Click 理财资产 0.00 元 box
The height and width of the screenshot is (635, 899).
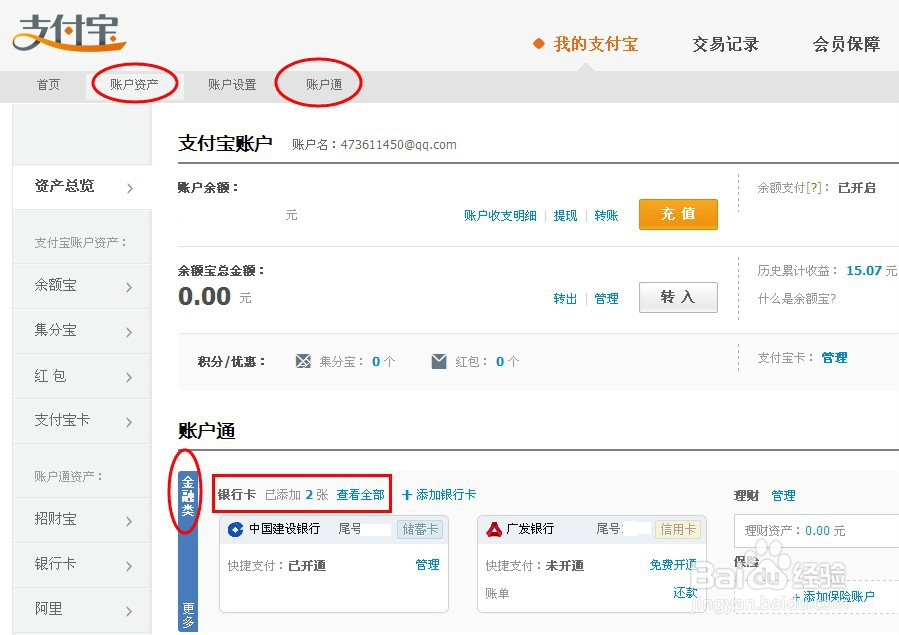(x=816, y=531)
